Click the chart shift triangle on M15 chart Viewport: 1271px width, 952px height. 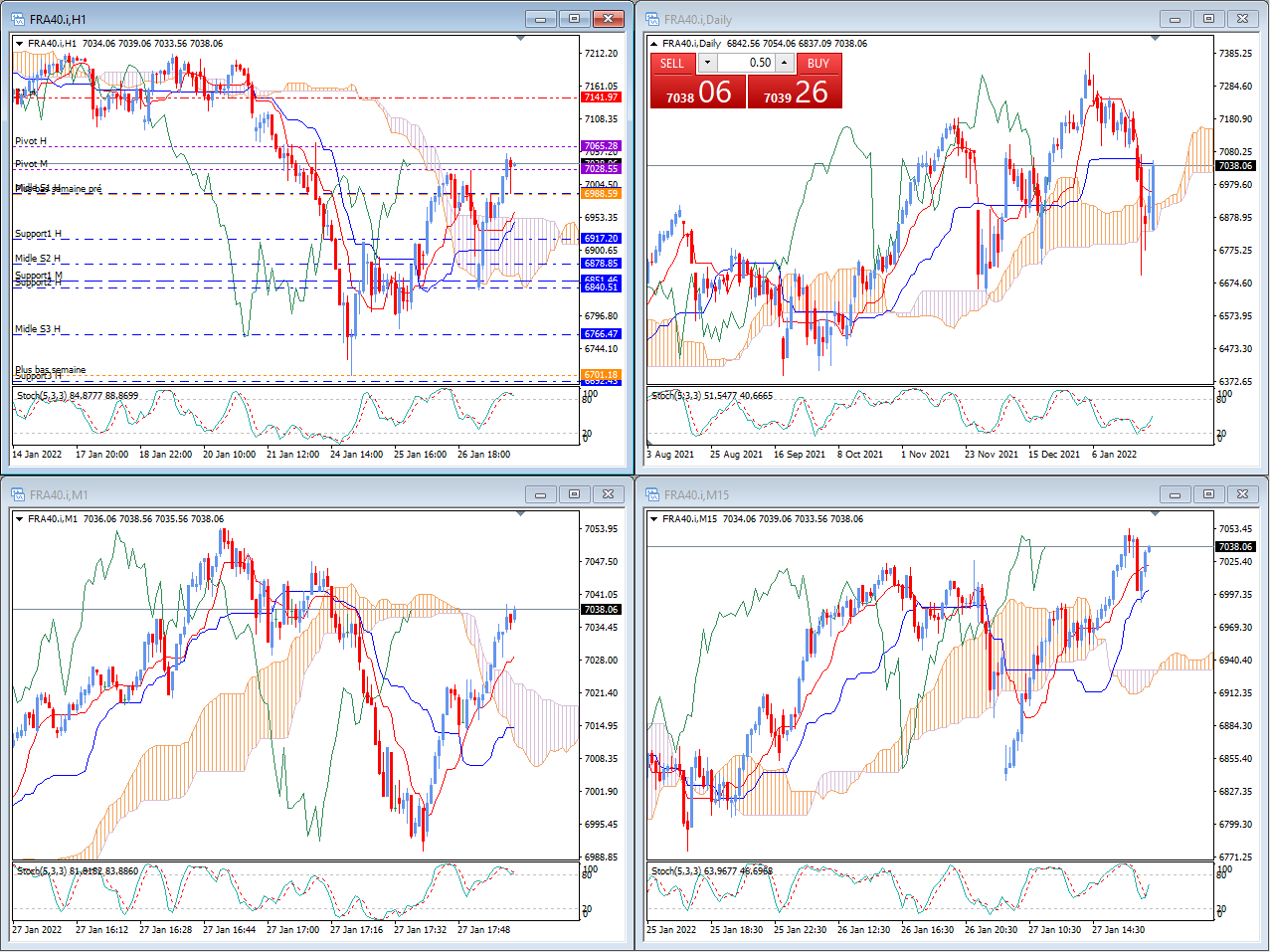[1155, 514]
